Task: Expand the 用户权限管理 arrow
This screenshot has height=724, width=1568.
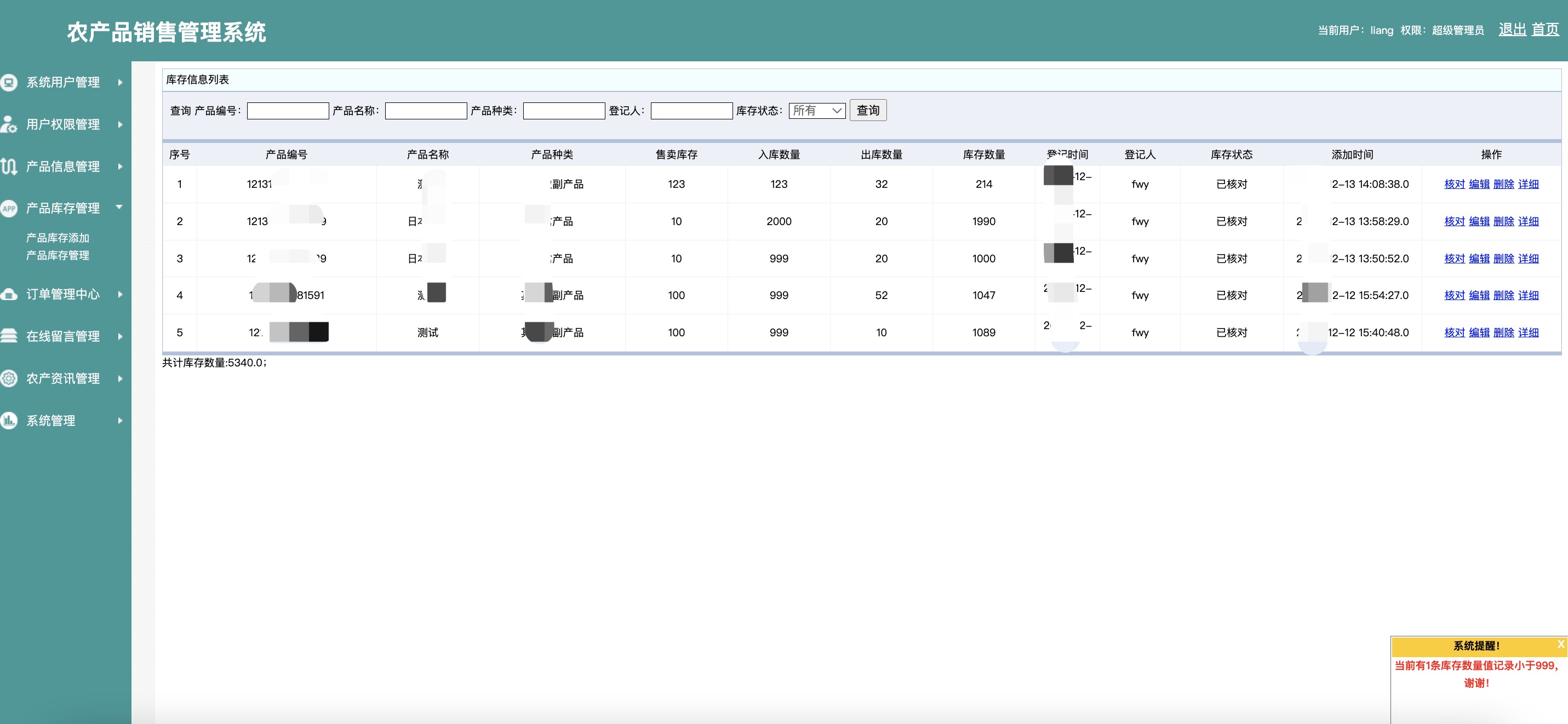Action: click(120, 124)
